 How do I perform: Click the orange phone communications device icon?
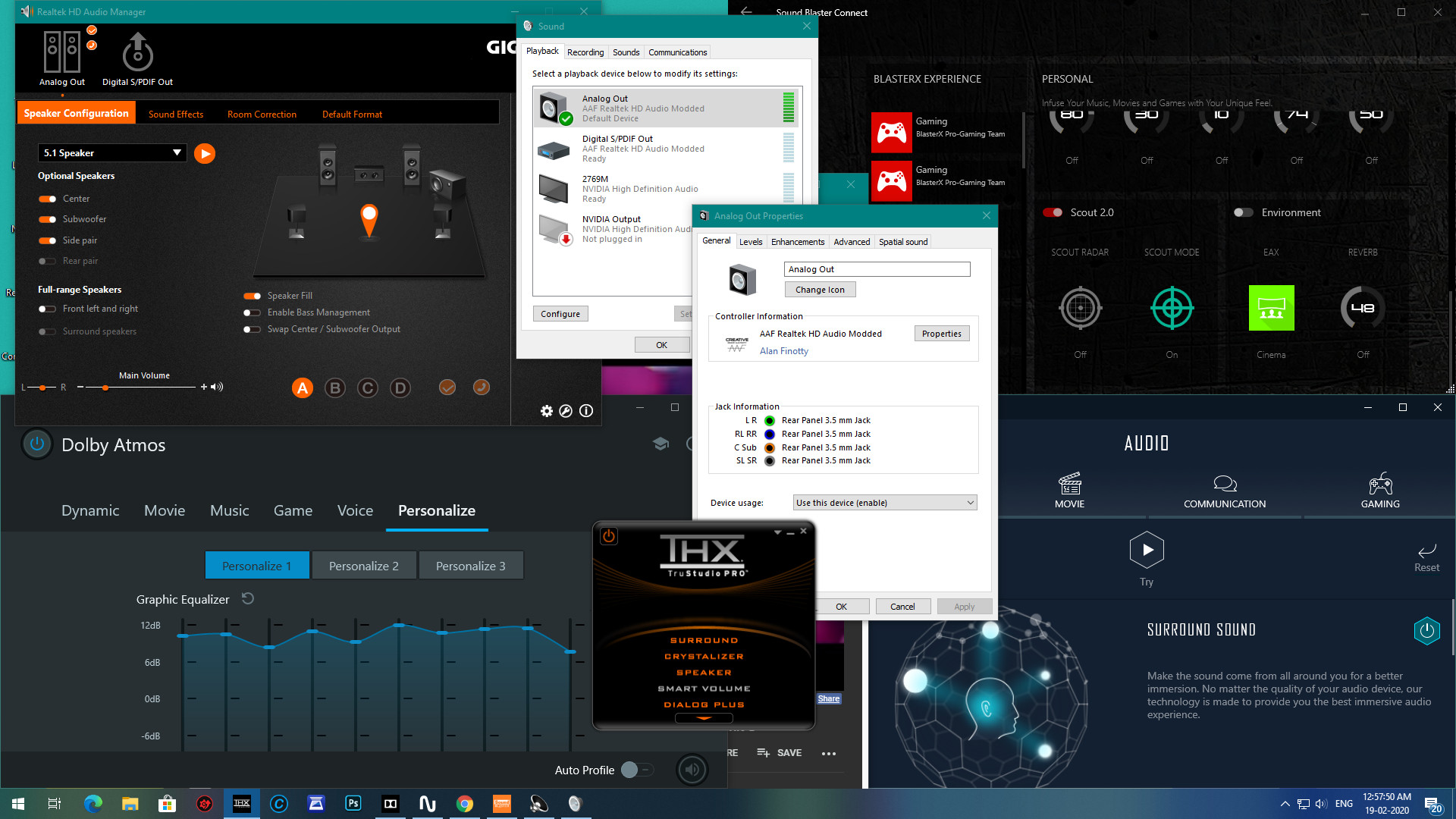pos(481,388)
